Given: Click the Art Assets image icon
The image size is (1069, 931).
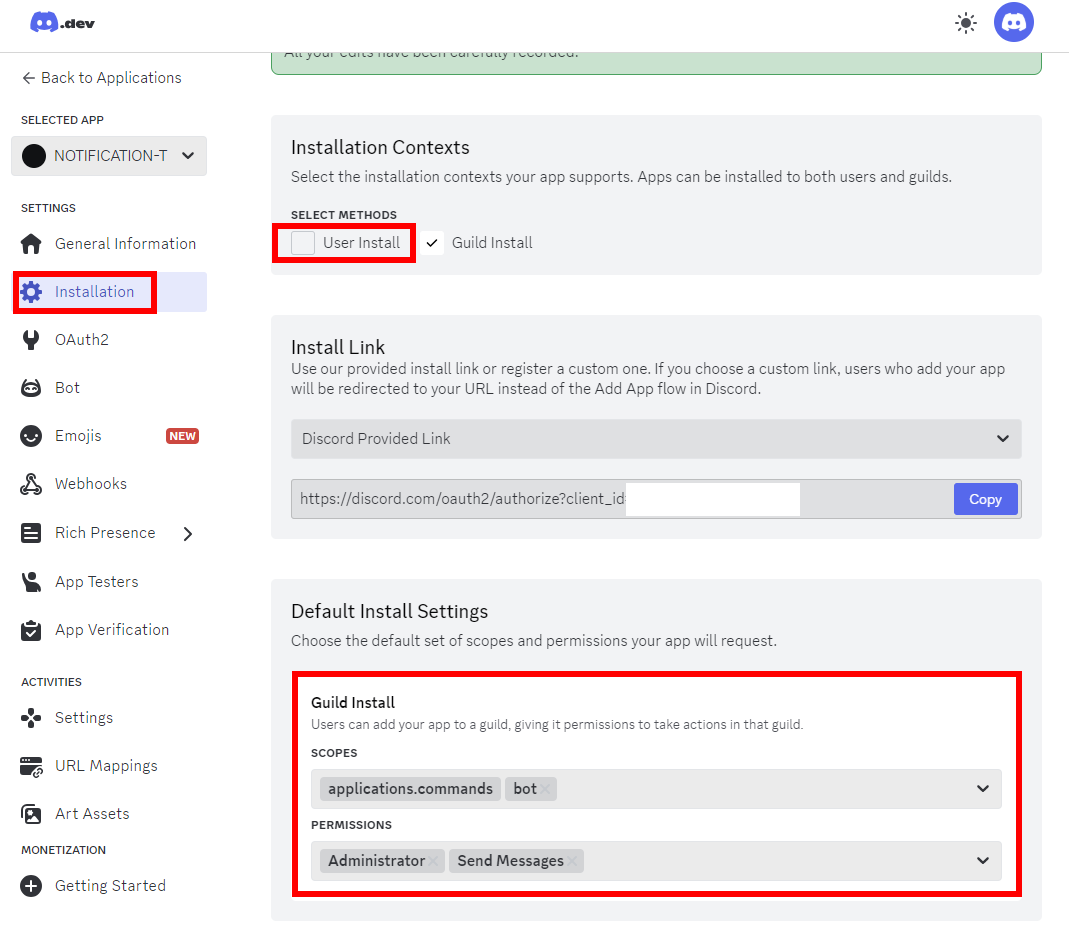Looking at the screenshot, I should tap(32, 814).
